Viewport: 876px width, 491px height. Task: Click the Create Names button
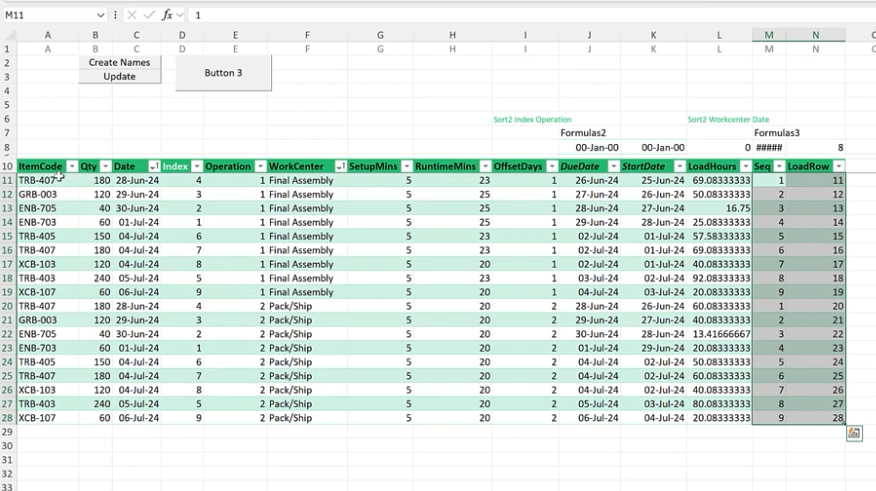pos(120,63)
